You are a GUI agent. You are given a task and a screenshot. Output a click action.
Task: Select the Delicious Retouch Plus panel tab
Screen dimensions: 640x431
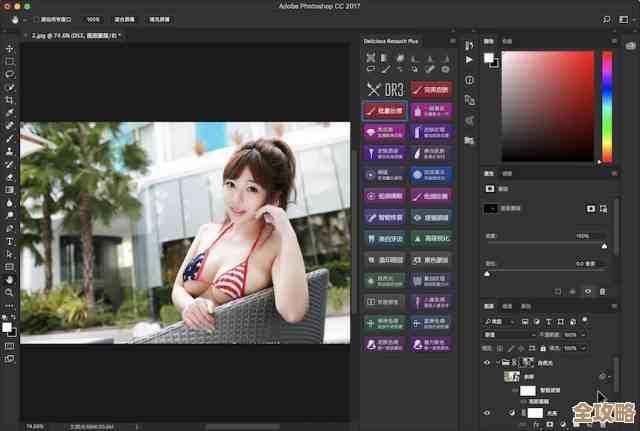tap(391, 41)
